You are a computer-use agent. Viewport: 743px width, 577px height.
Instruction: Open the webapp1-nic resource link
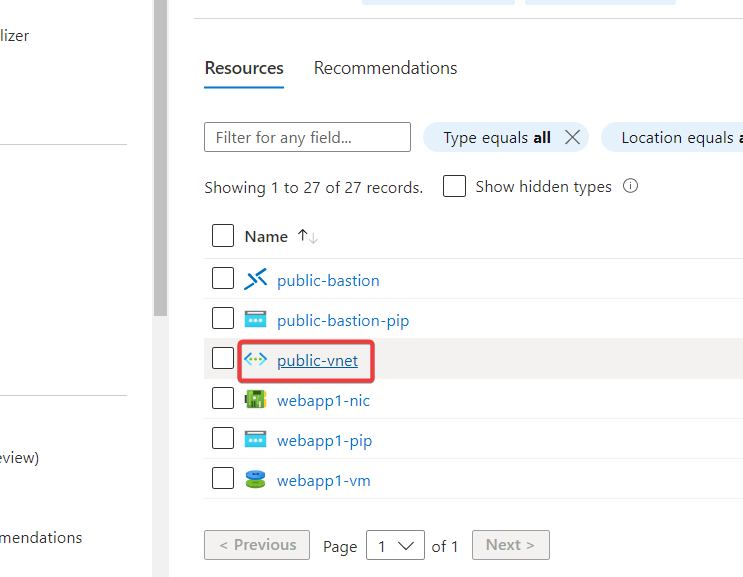click(323, 401)
